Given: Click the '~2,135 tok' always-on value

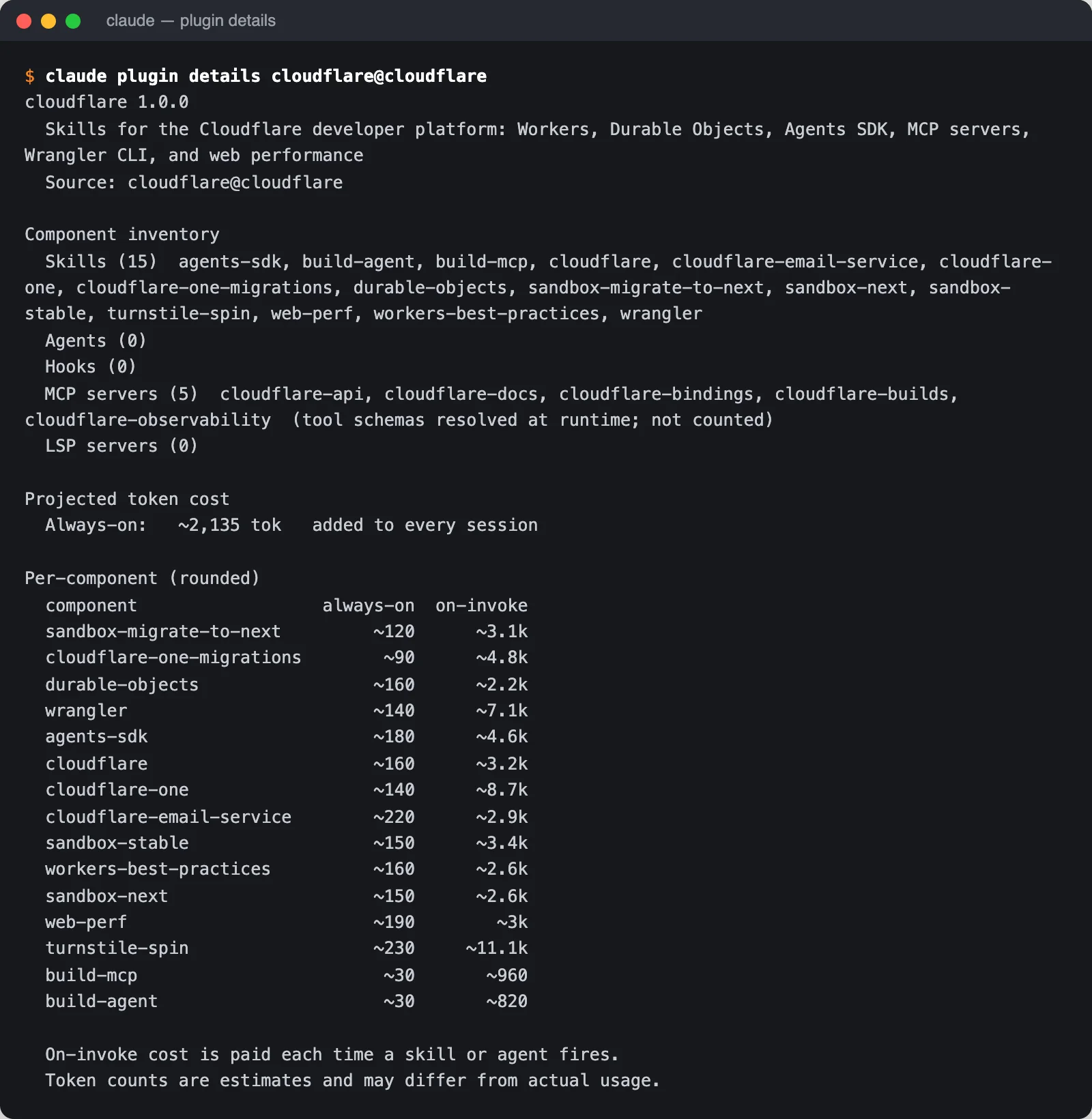Looking at the screenshot, I should pyautogui.click(x=230, y=525).
